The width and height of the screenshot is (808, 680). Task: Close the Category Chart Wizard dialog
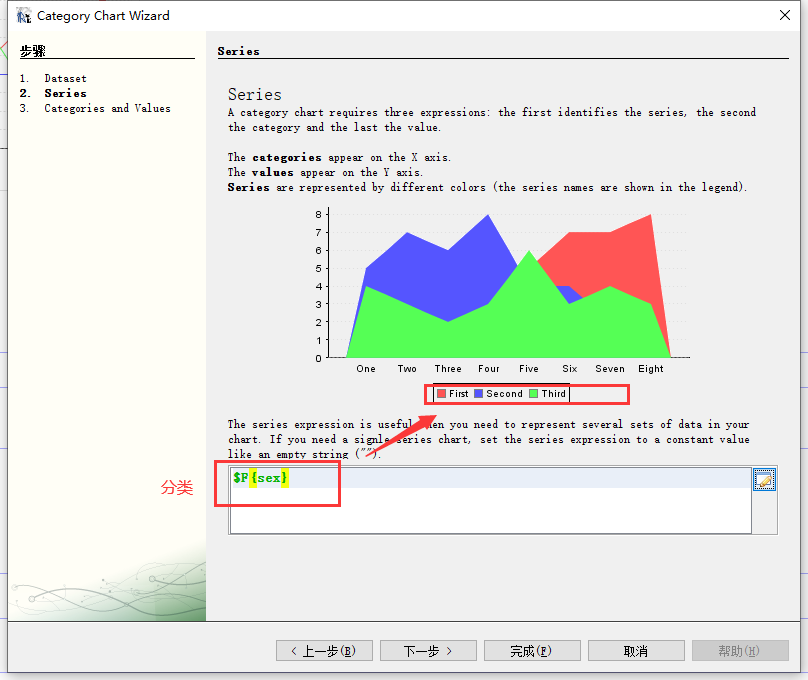784,15
